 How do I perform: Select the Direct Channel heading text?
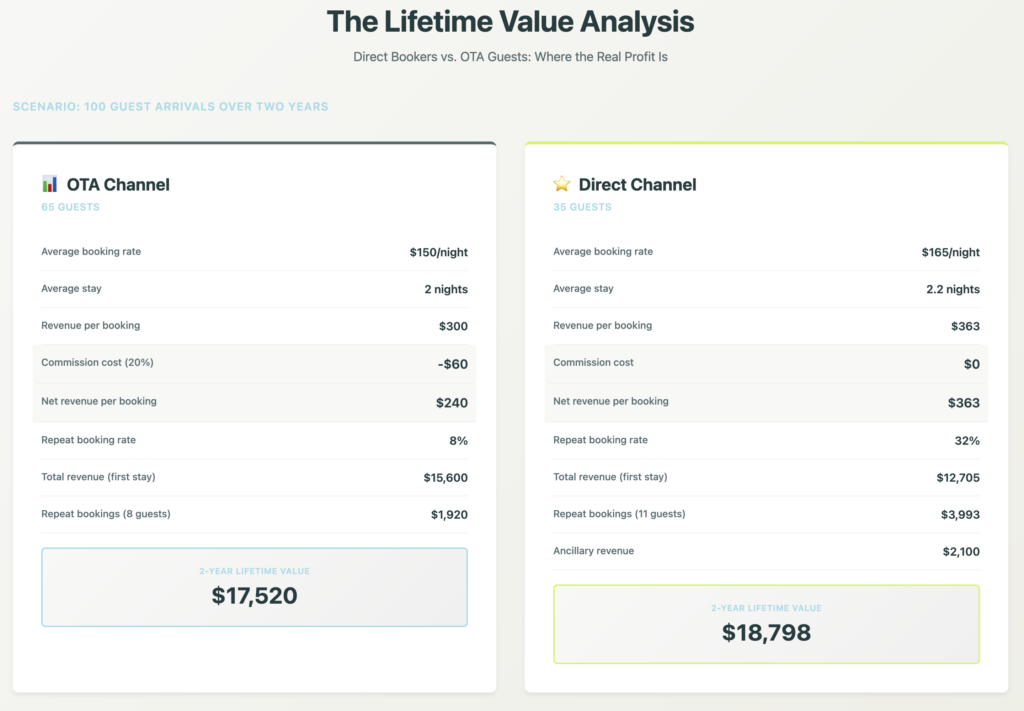[637, 184]
